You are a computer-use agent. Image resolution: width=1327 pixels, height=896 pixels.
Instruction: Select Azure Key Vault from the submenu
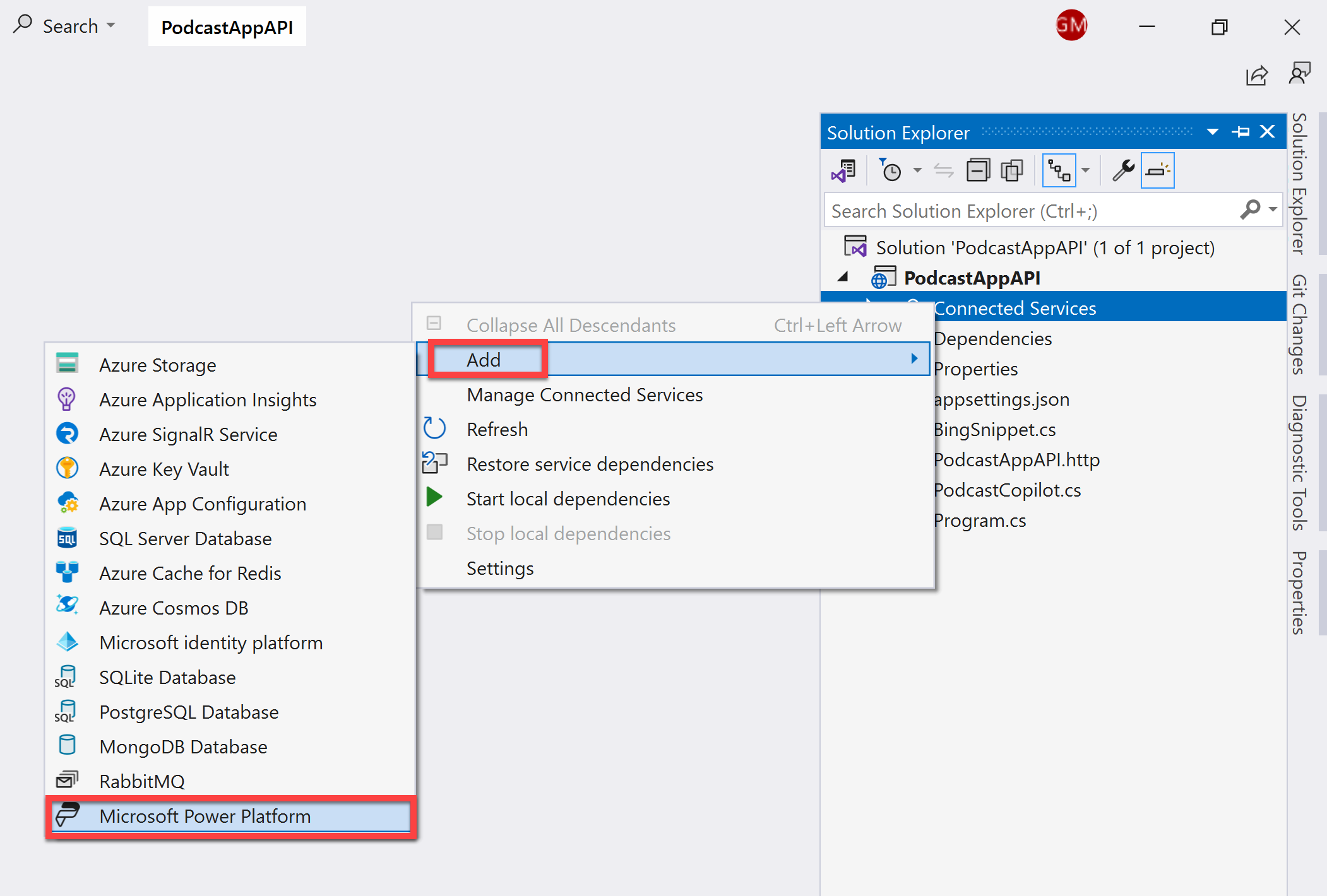[230, 469]
